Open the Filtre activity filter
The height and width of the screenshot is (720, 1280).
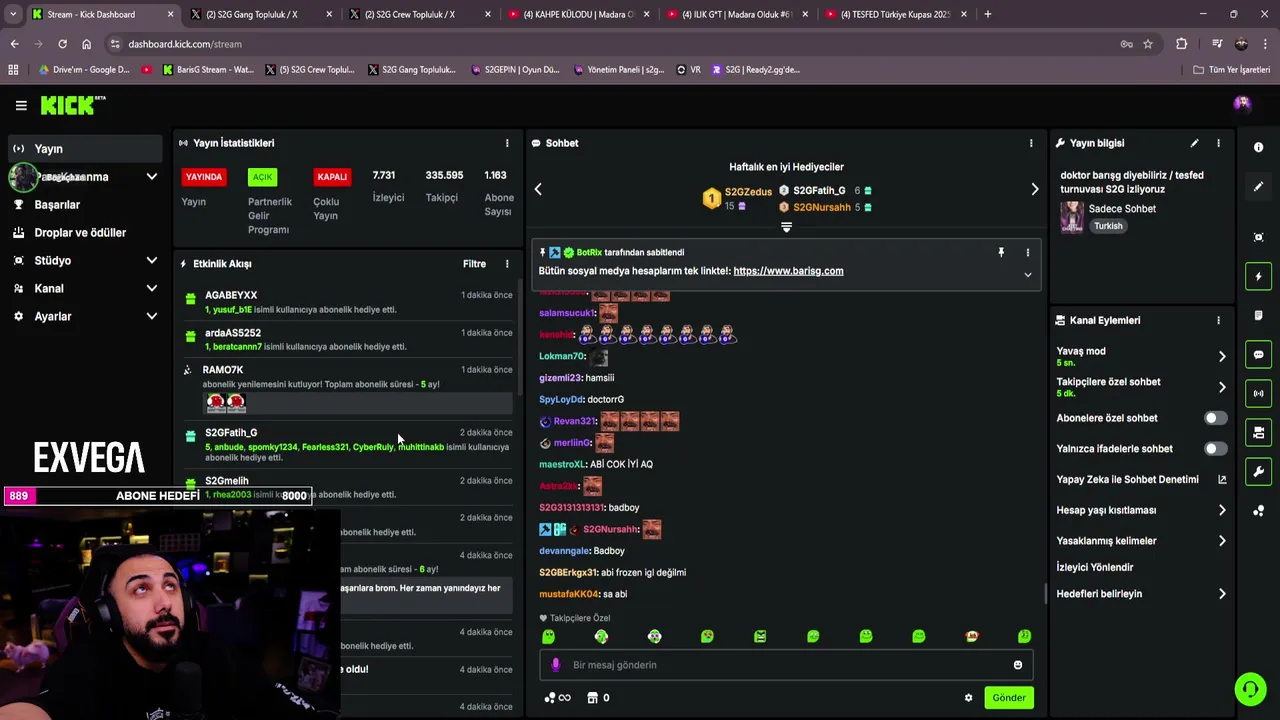[x=474, y=264]
